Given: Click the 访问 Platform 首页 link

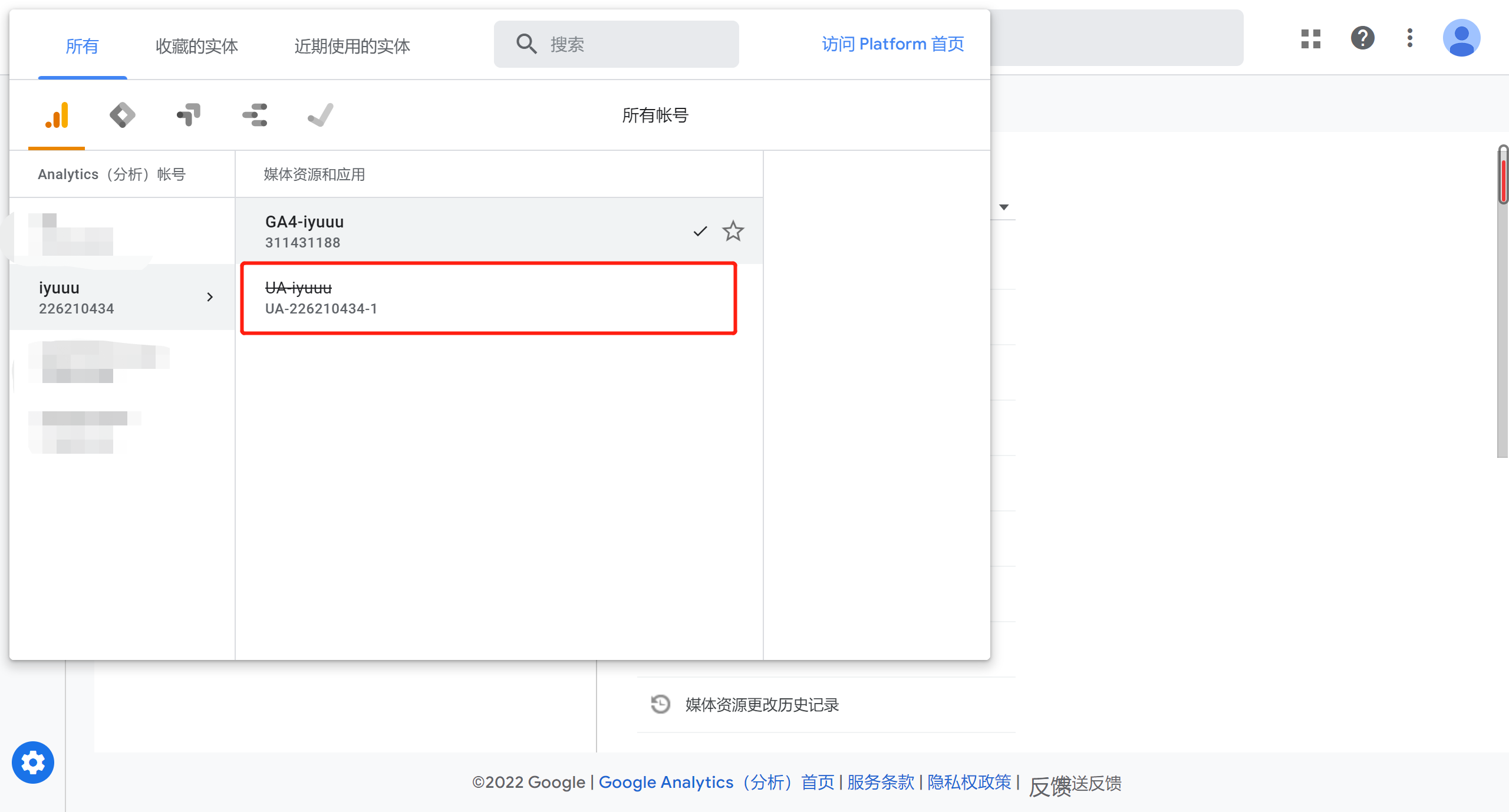Looking at the screenshot, I should 892,44.
